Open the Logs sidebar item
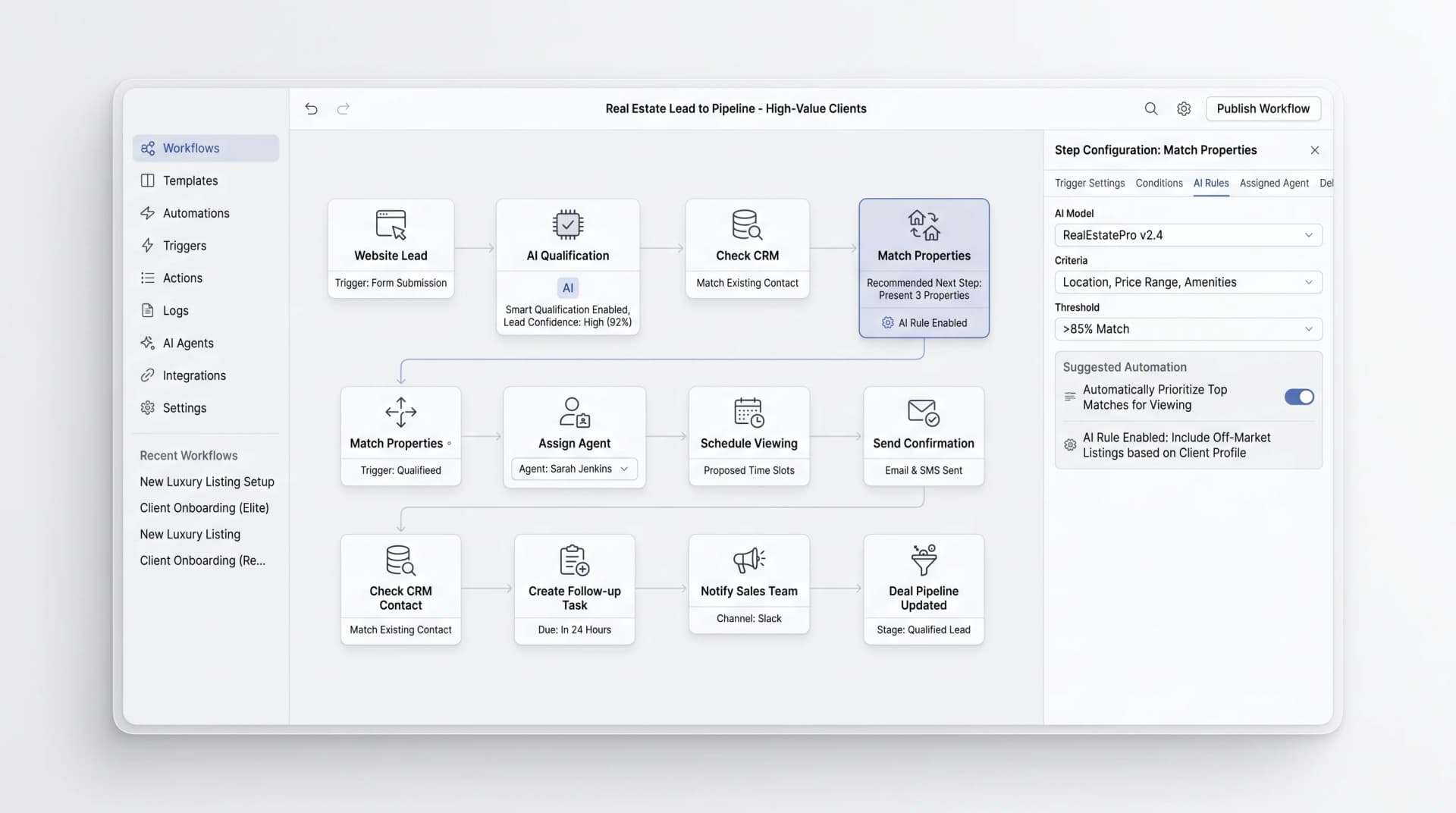Image resolution: width=1456 pixels, height=813 pixels. coord(206,310)
